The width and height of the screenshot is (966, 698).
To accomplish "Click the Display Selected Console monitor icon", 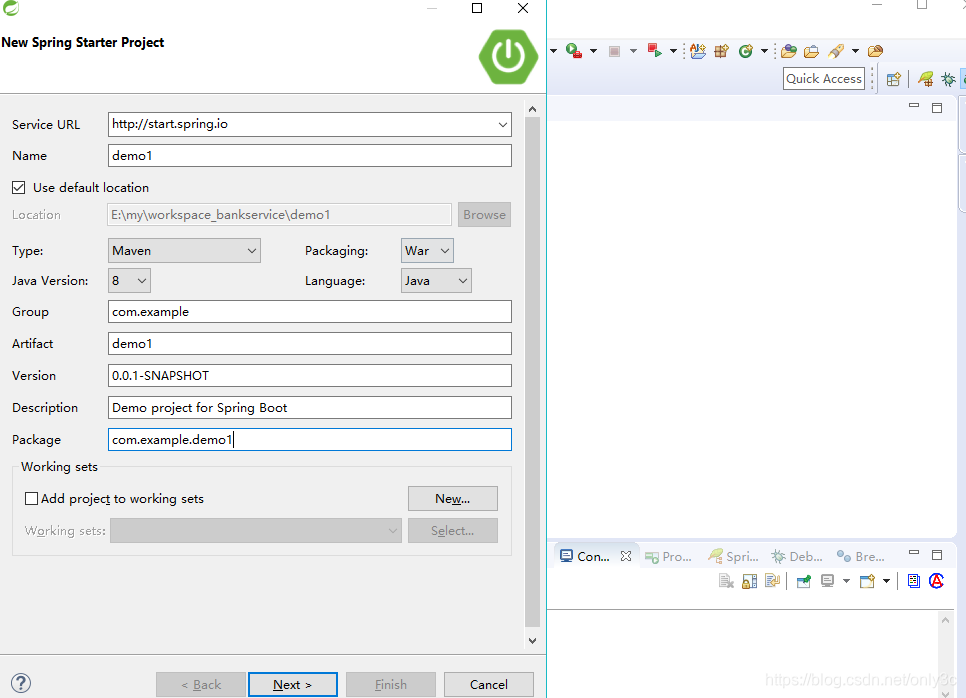I will point(827,581).
